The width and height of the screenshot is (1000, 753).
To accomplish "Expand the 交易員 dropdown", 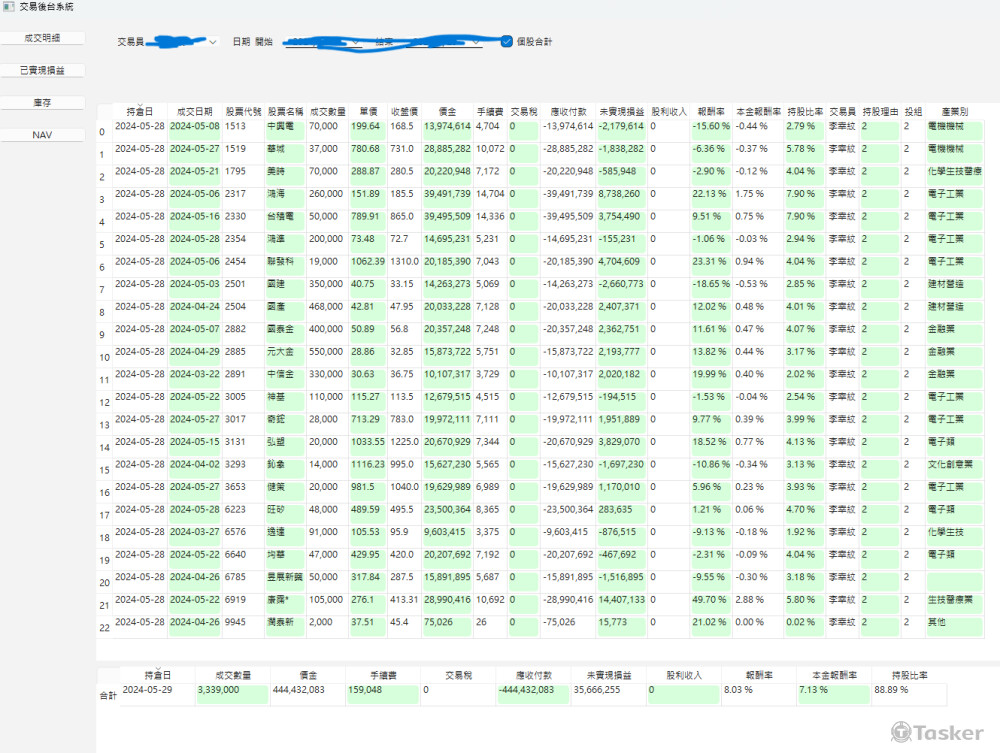I will pos(212,43).
